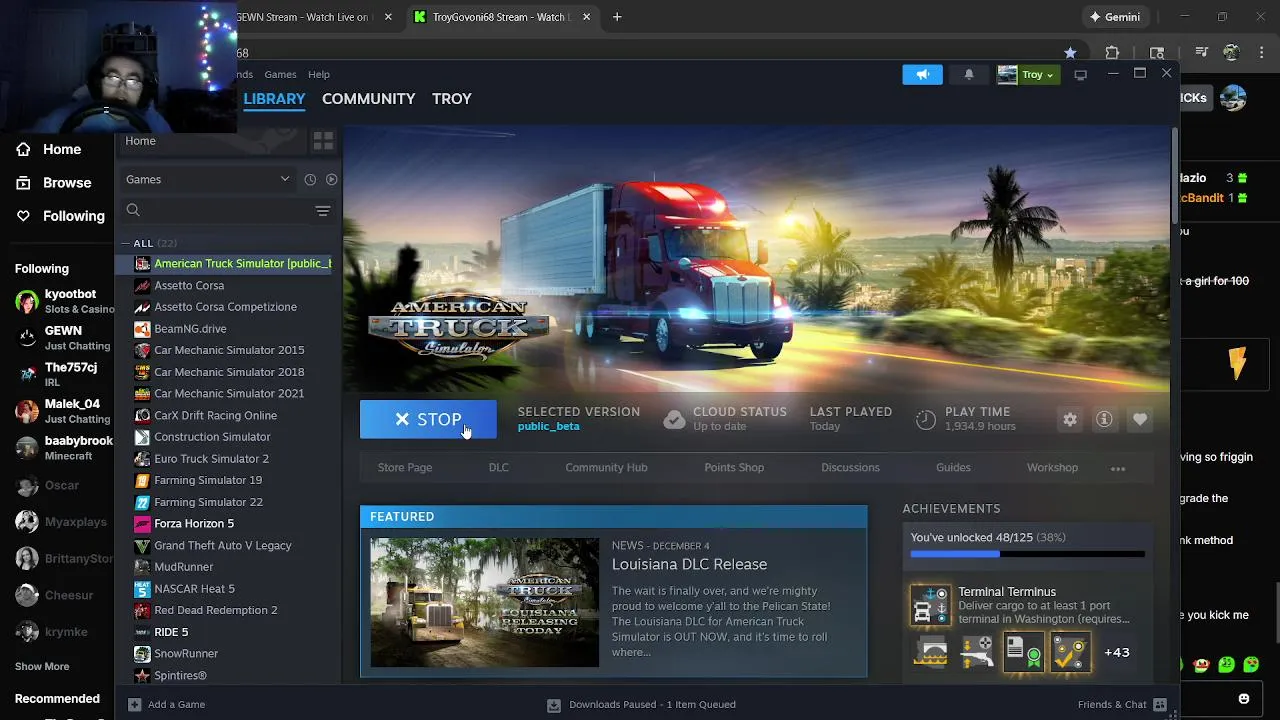Click the Steam announcements megaphone icon
The width and height of the screenshot is (1280, 720).
point(922,74)
